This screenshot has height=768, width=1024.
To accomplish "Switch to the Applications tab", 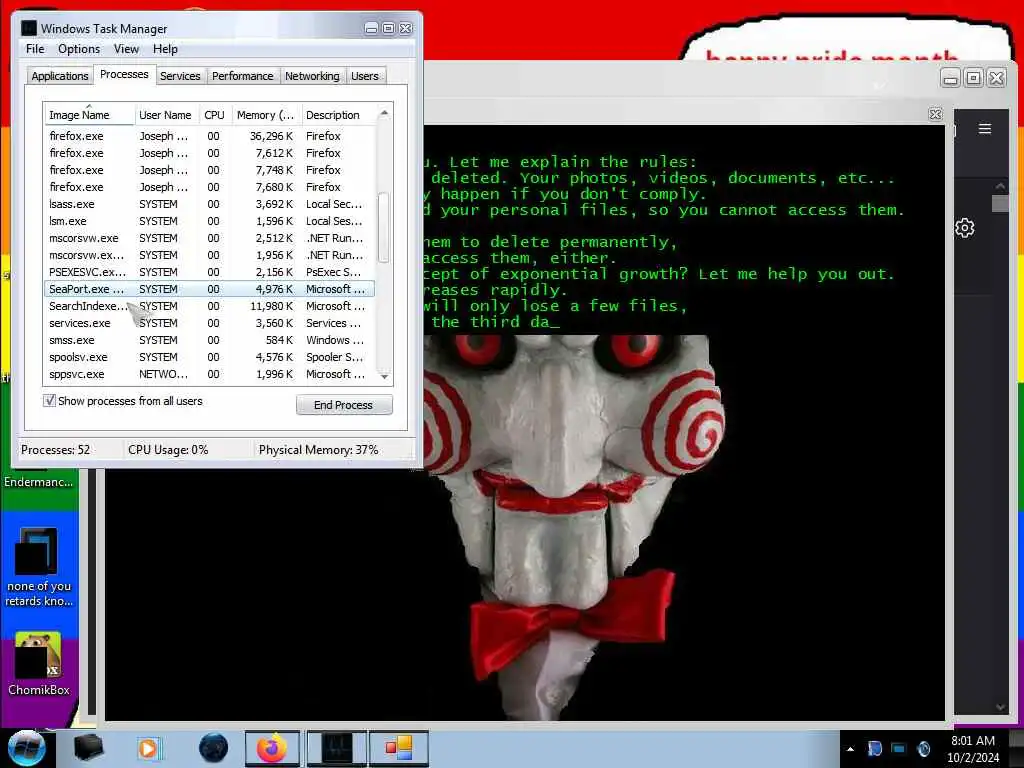I will pos(59,76).
